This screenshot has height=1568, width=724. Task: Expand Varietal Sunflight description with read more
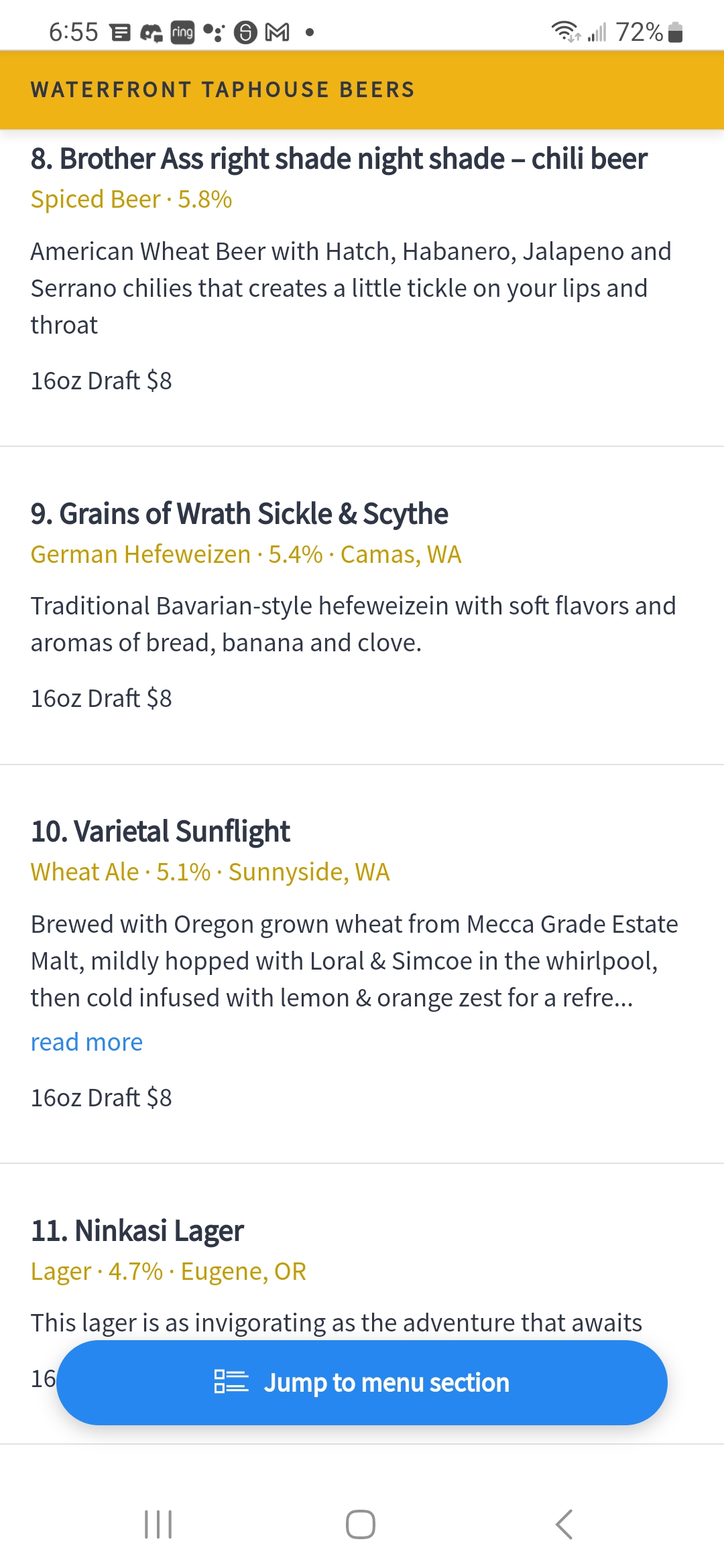point(86,1043)
